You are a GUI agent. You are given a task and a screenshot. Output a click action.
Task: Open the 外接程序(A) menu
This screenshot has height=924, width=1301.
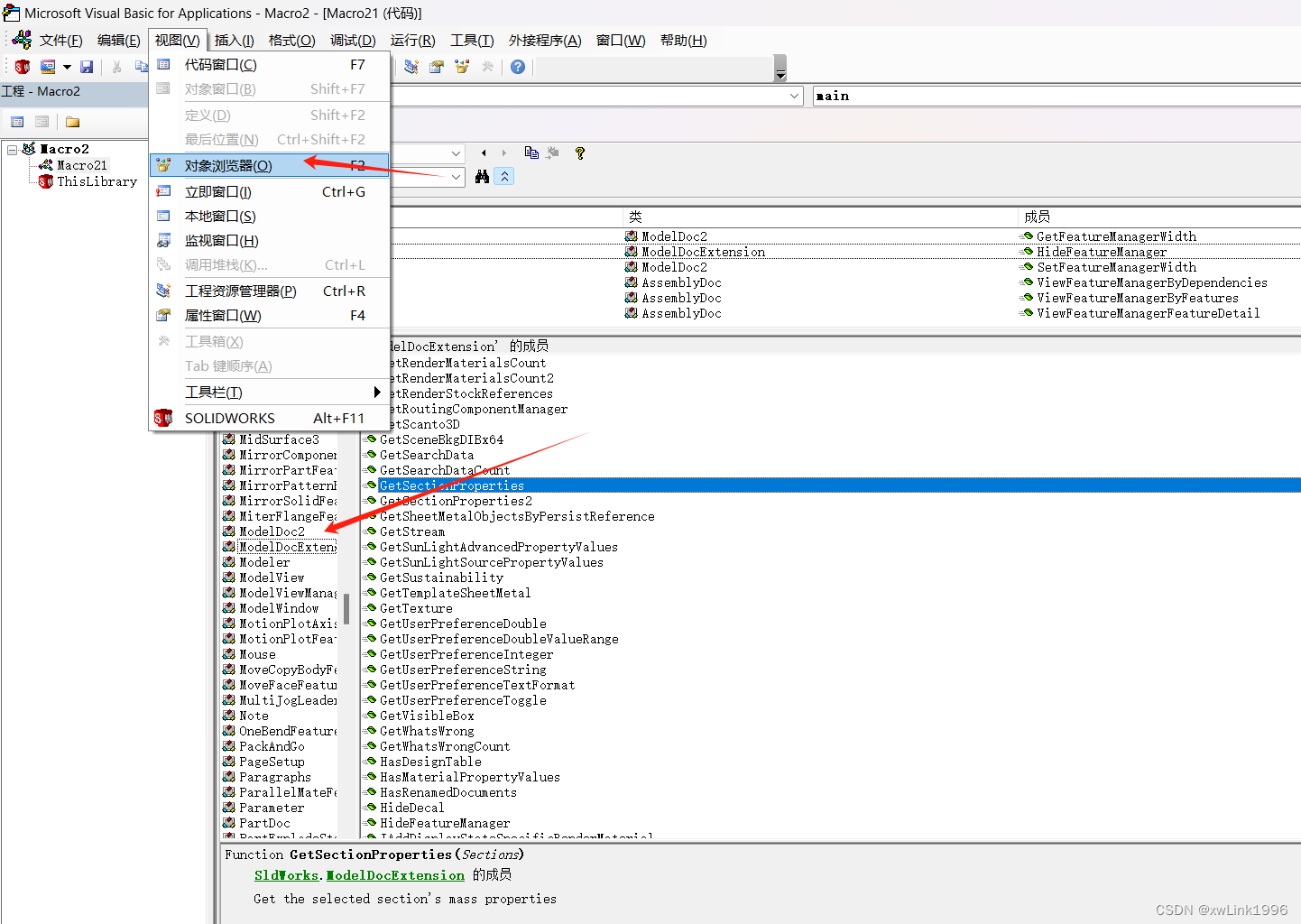[x=545, y=41]
